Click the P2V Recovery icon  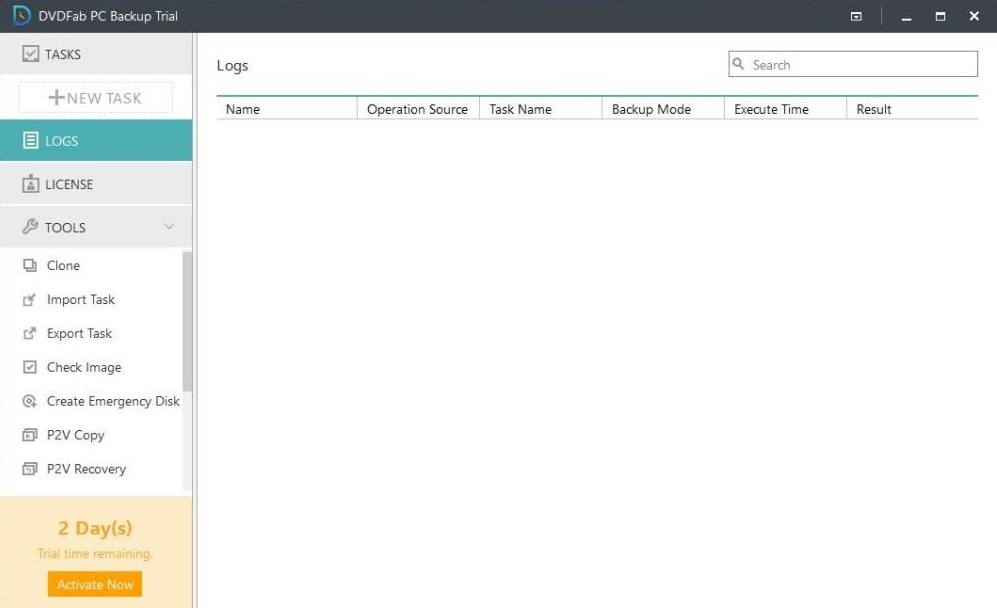point(30,469)
